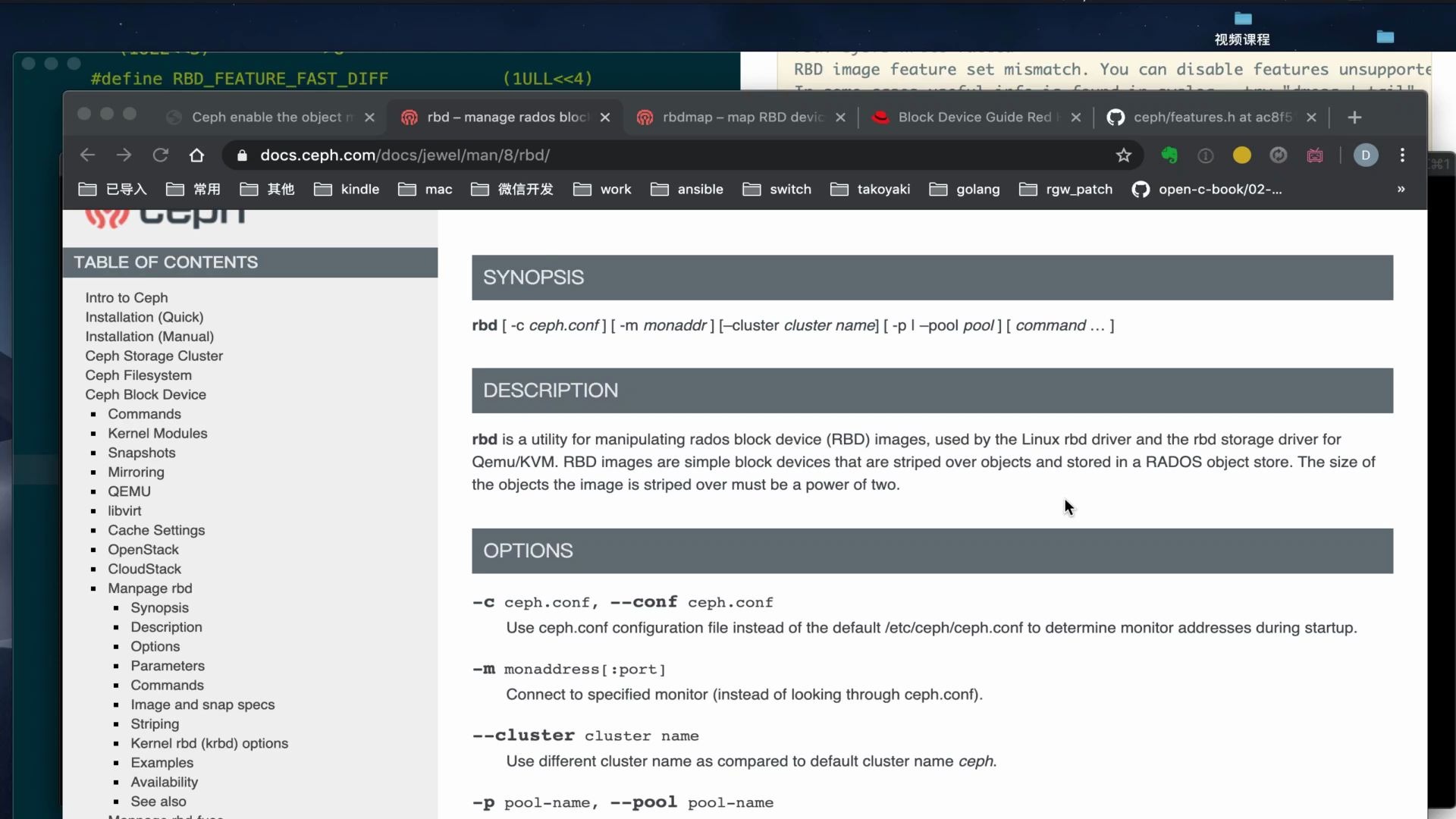Screen dimensions: 1456x819
Task: Click the address bar URL
Action: [x=405, y=155]
